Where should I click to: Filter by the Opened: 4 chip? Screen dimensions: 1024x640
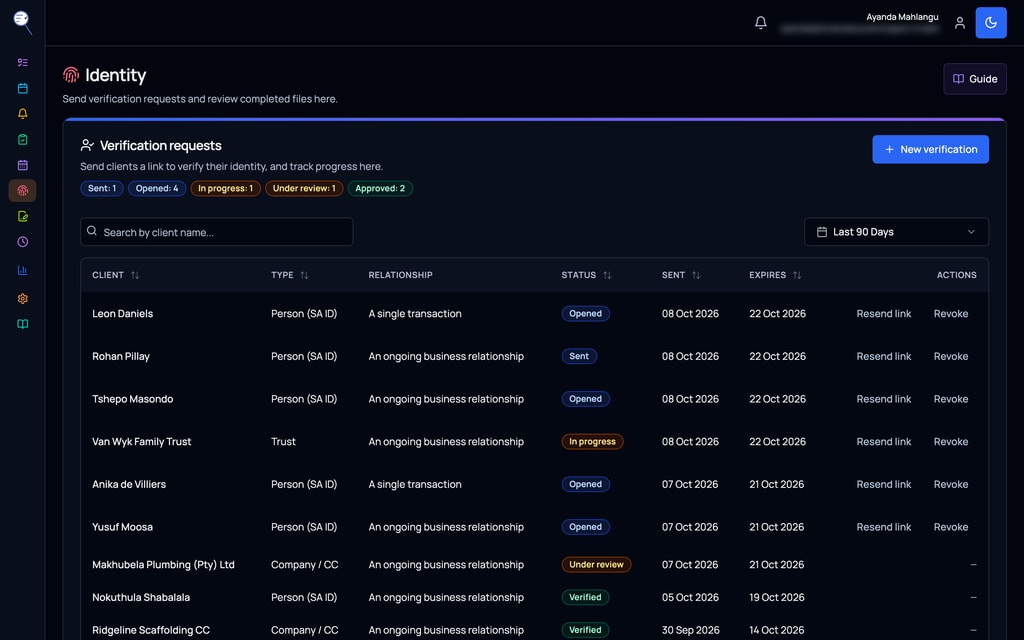pyautogui.click(x=157, y=188)
